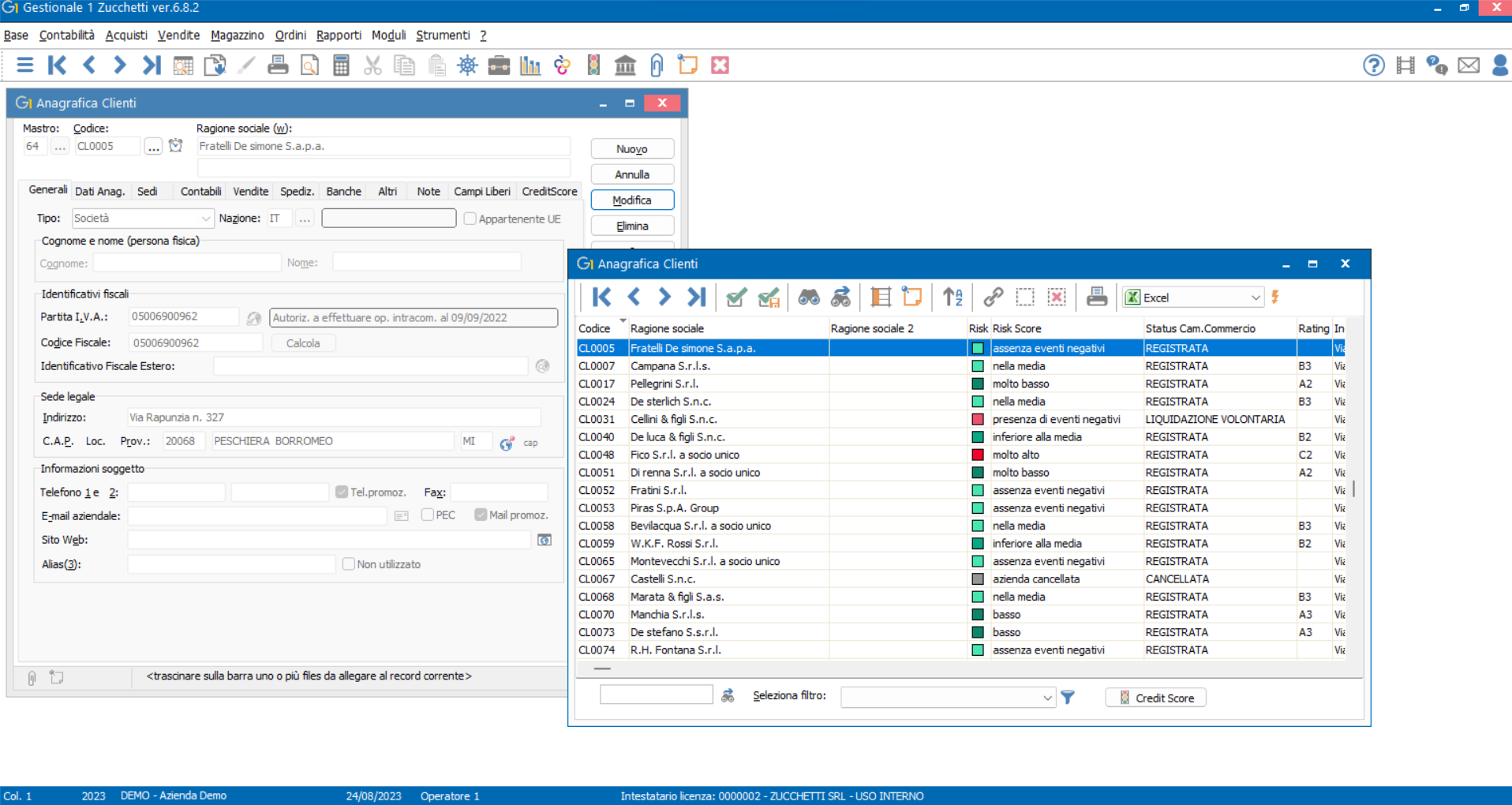The height and width of the screenshot is (805, 1512).
Task: Check the Appartenente UE option
Action: [470, 219]
